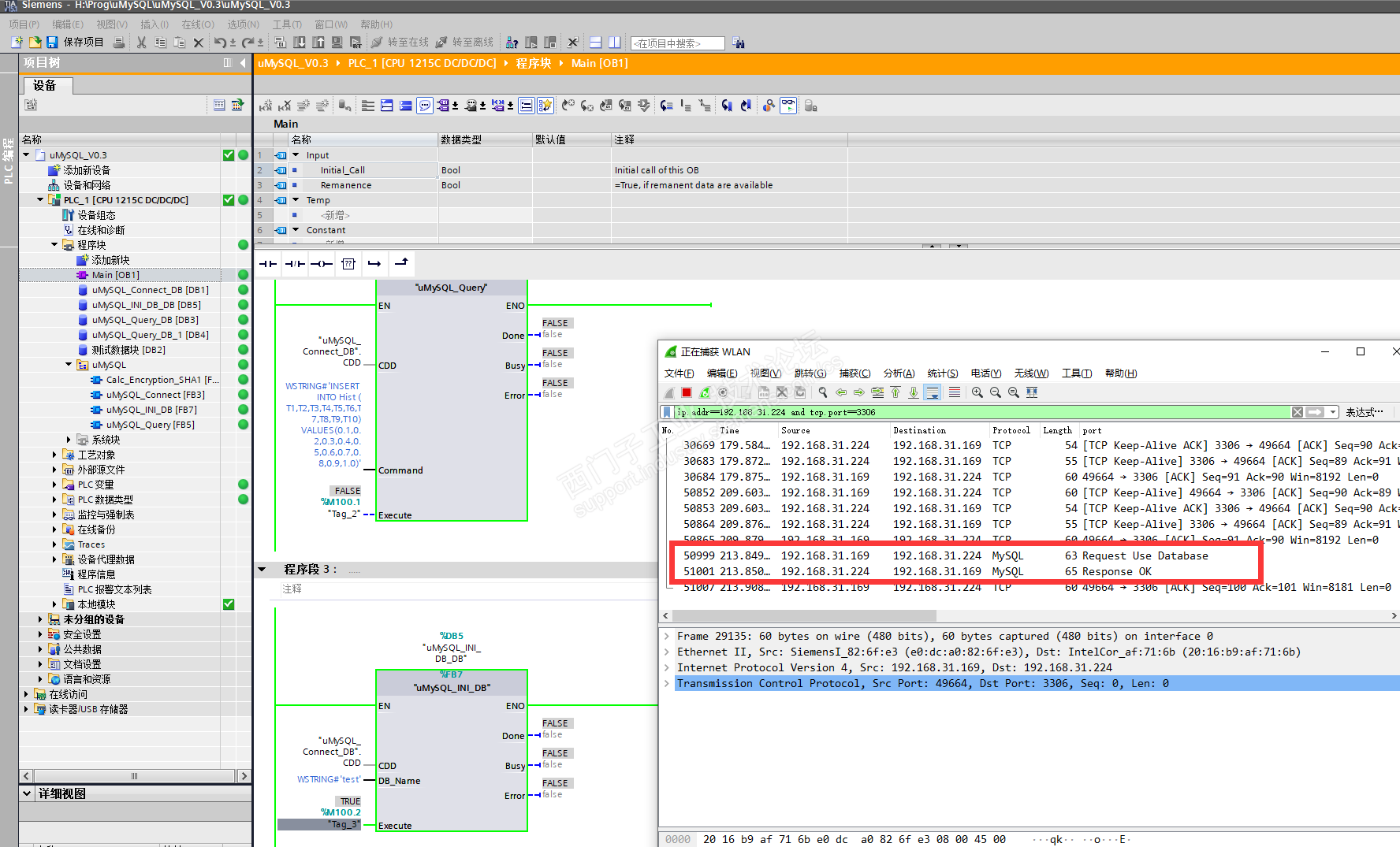
Task: Stop Wireshark capture with red square
Action: (x=687, y=392)
